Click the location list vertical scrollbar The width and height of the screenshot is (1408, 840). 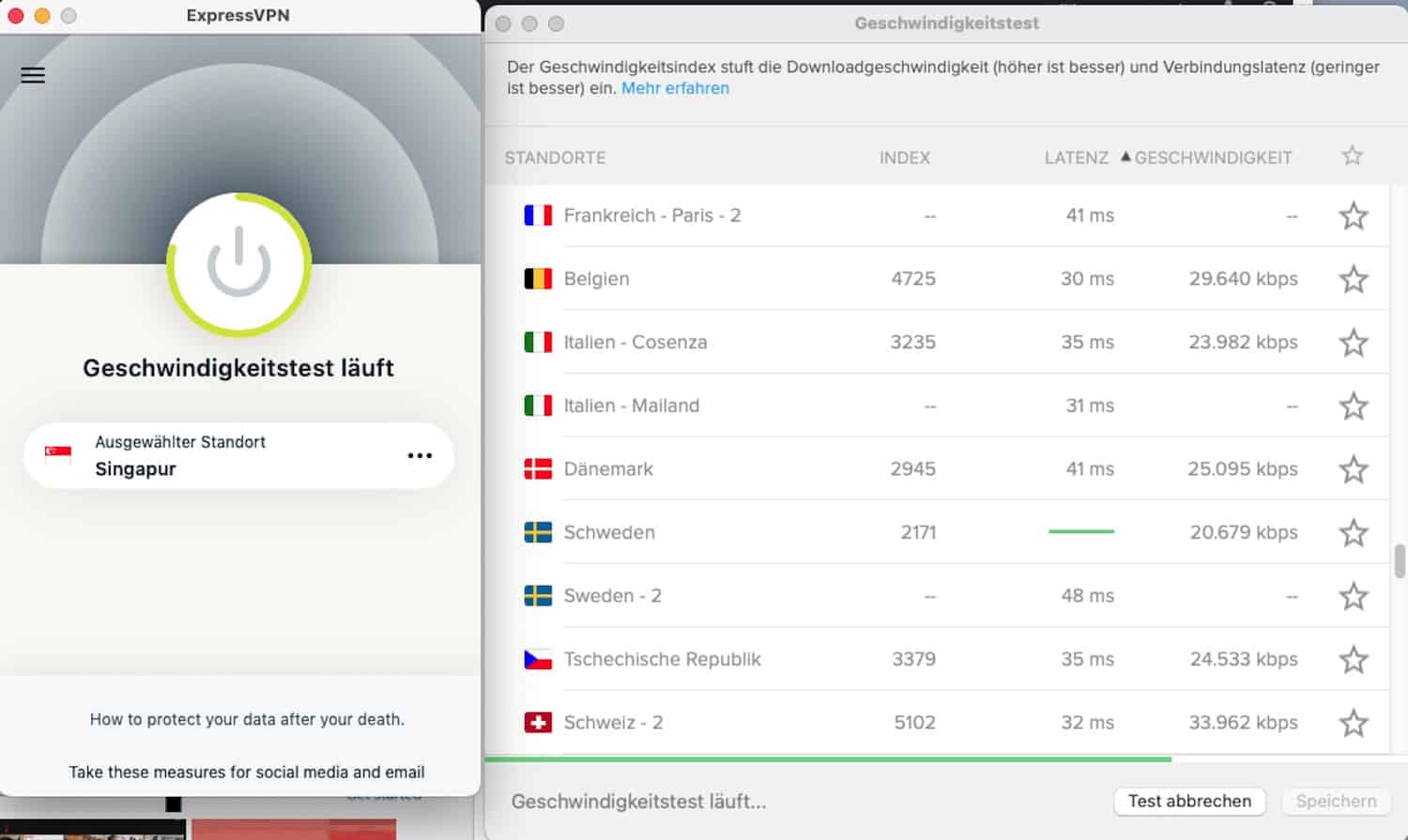click(1400, 561)
